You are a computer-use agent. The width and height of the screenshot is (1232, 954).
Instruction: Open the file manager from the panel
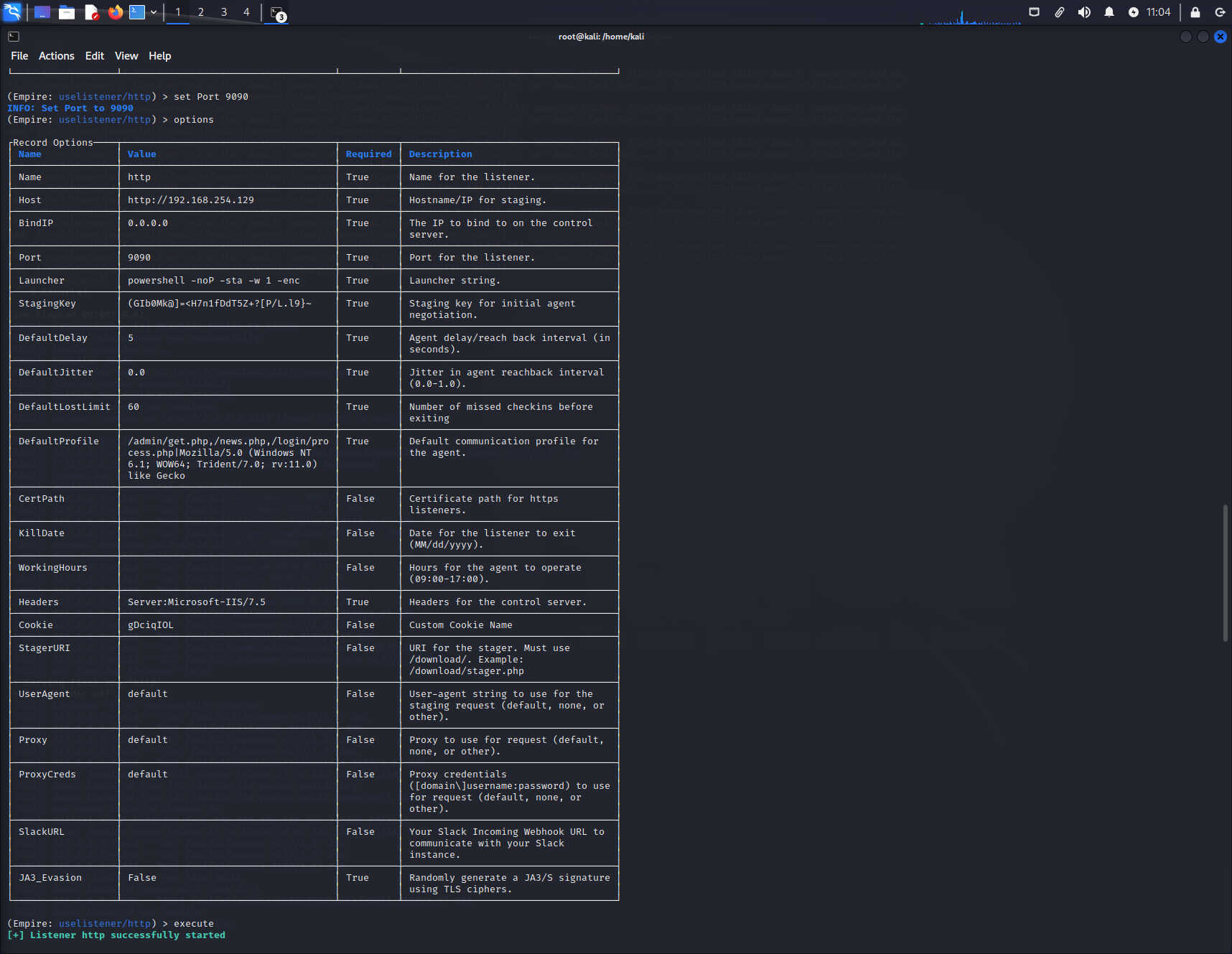point(67,12)
